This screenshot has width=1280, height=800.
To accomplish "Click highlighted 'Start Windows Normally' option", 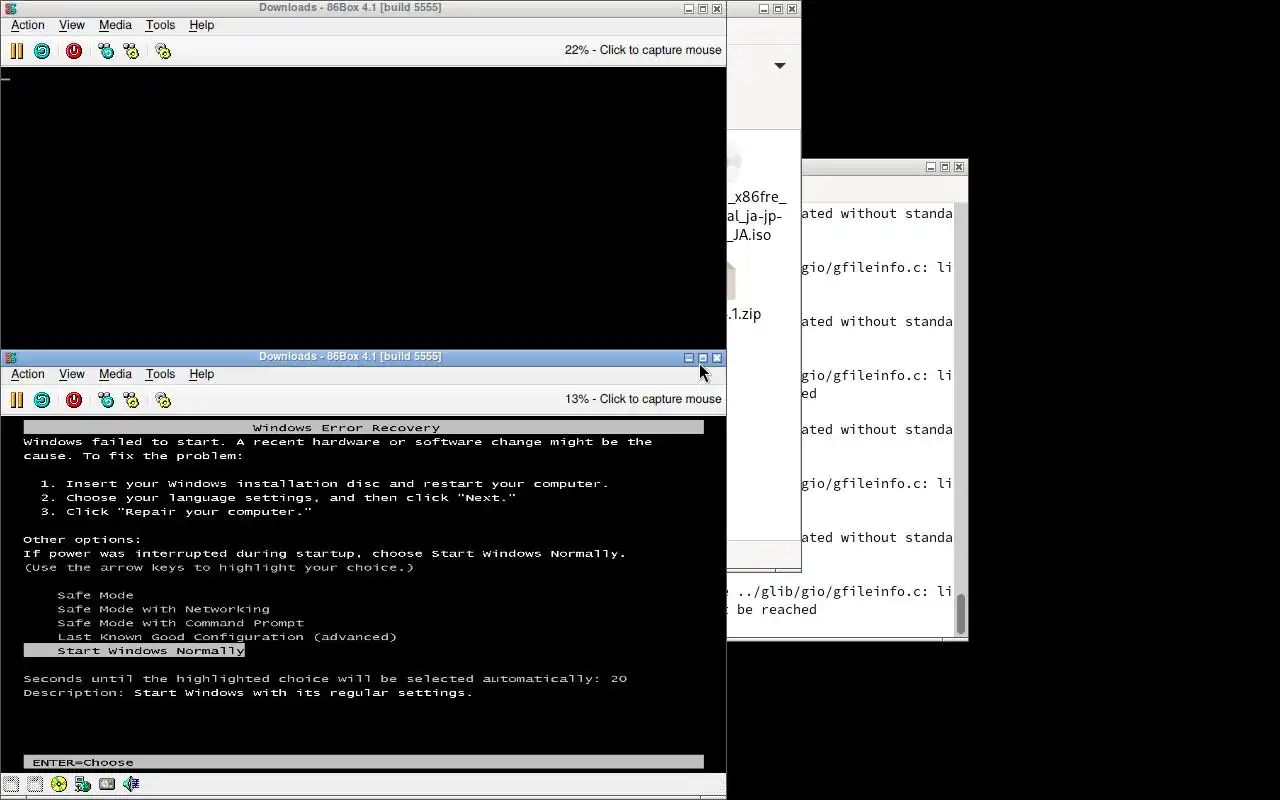I will tap(134, 651).
